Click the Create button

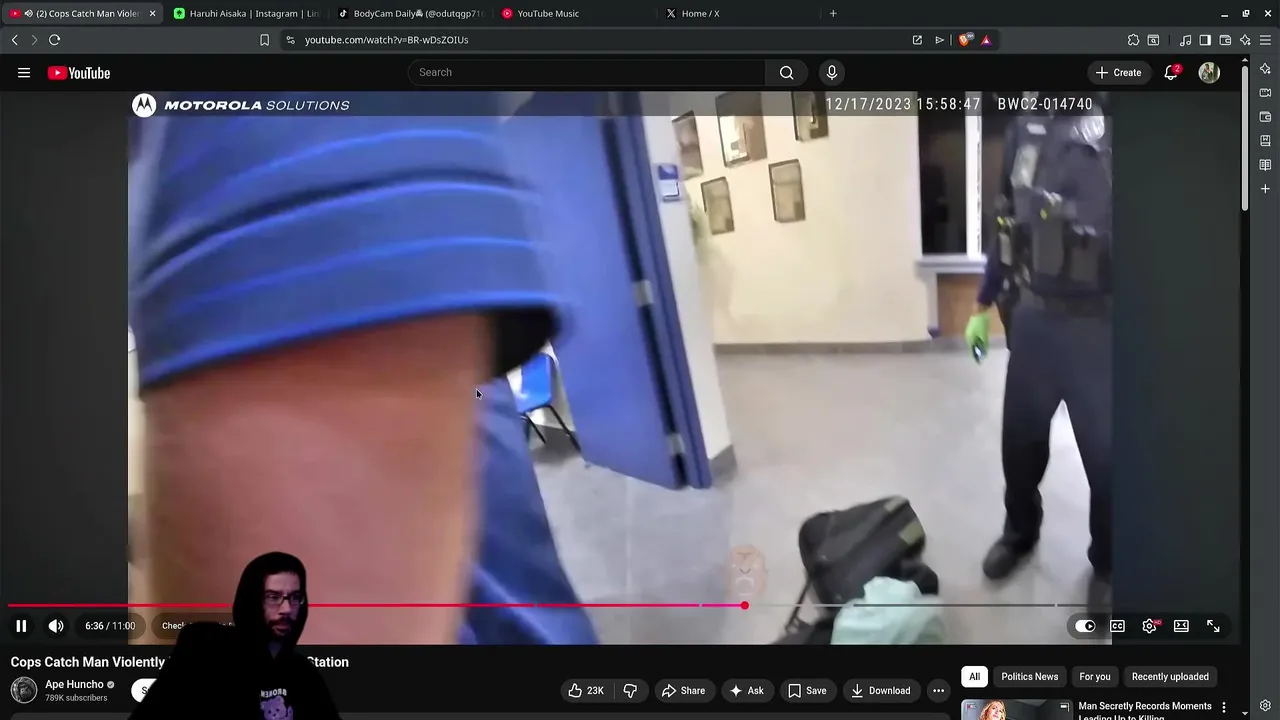tap(1118, 72)
